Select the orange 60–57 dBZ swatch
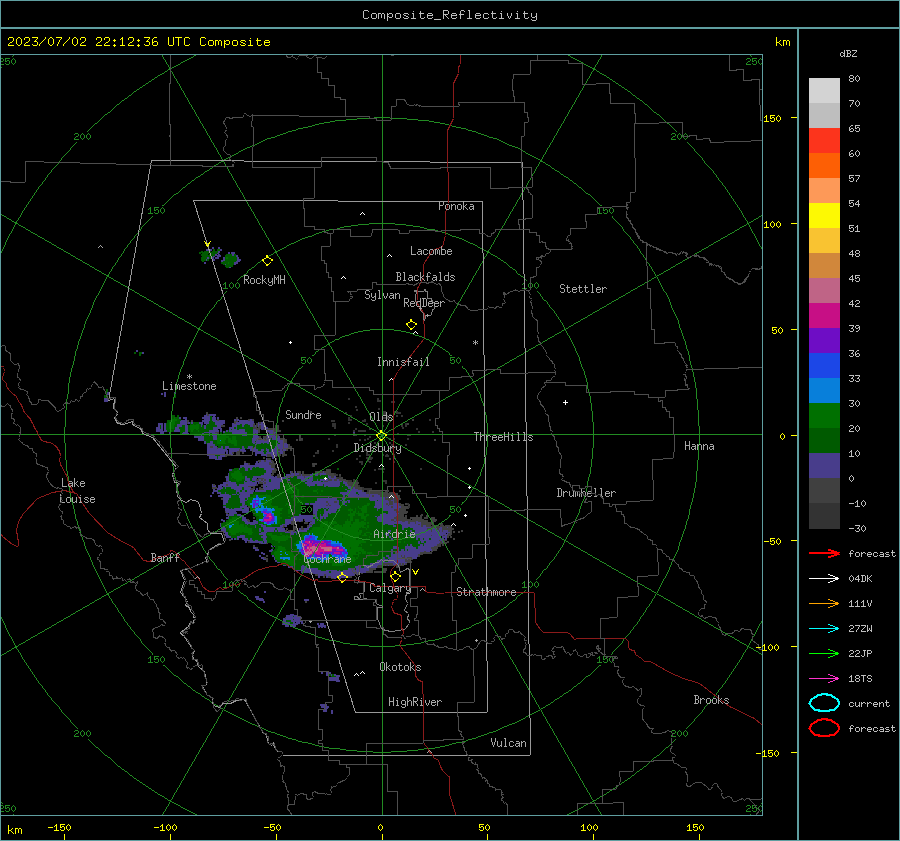This screenshot has width=900, height=841. click(x=824, y=166)
